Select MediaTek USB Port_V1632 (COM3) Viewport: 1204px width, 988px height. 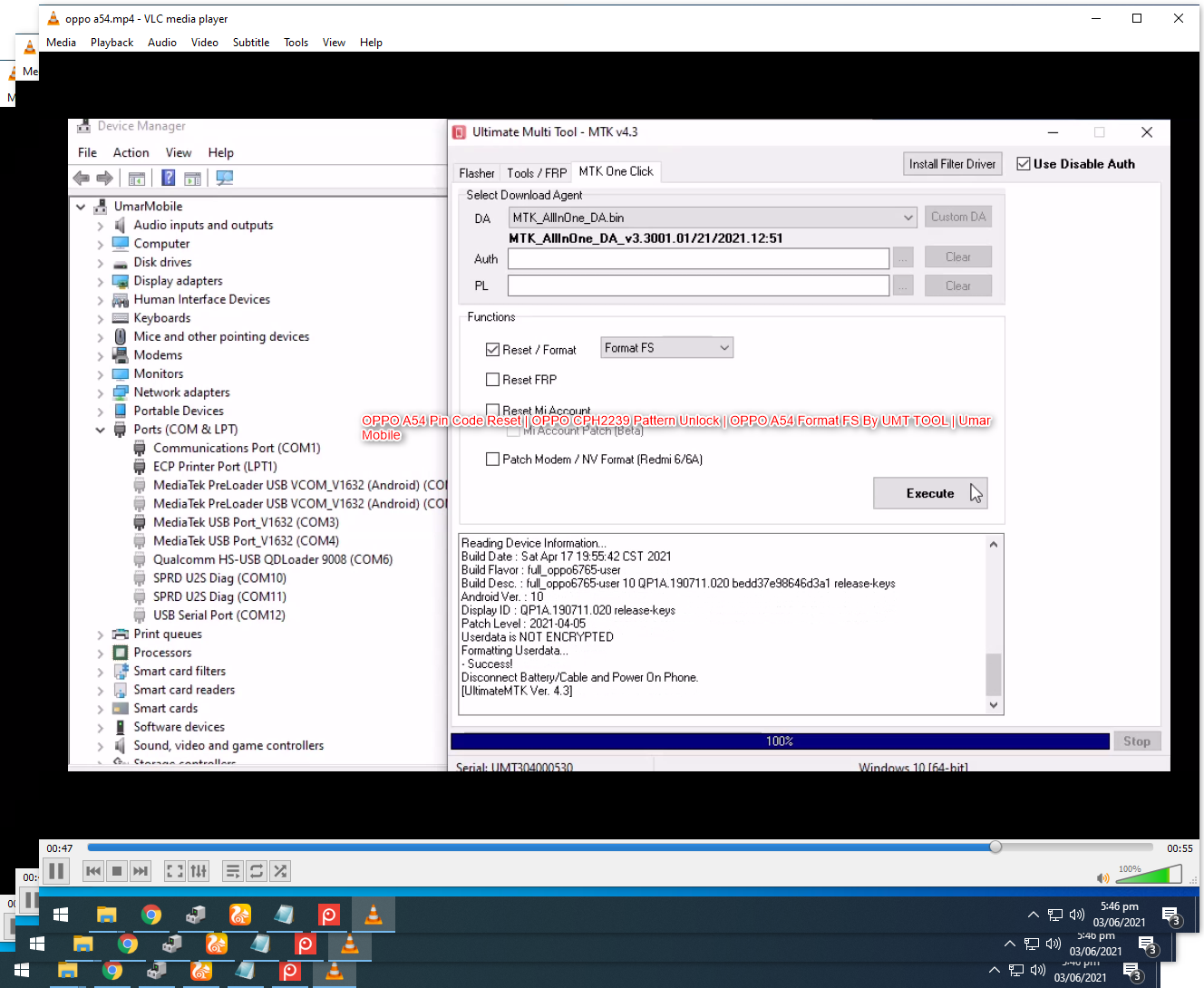(246, 522)
